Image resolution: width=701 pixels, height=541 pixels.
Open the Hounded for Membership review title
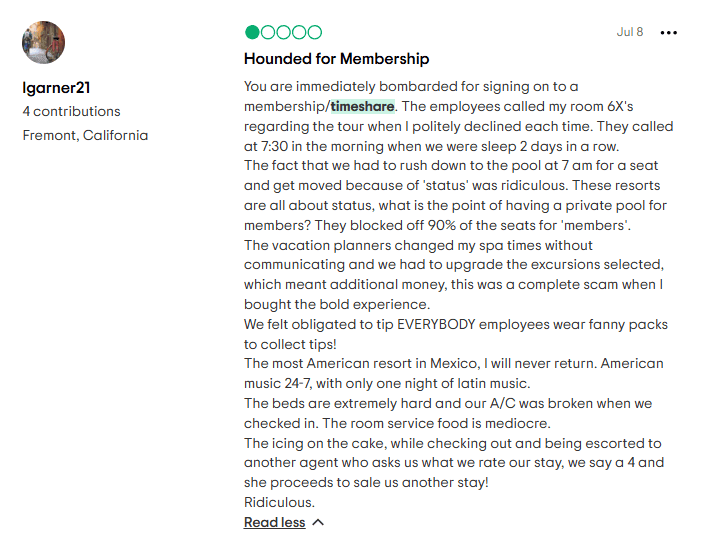pyautogui.click(x=336, y=59)
